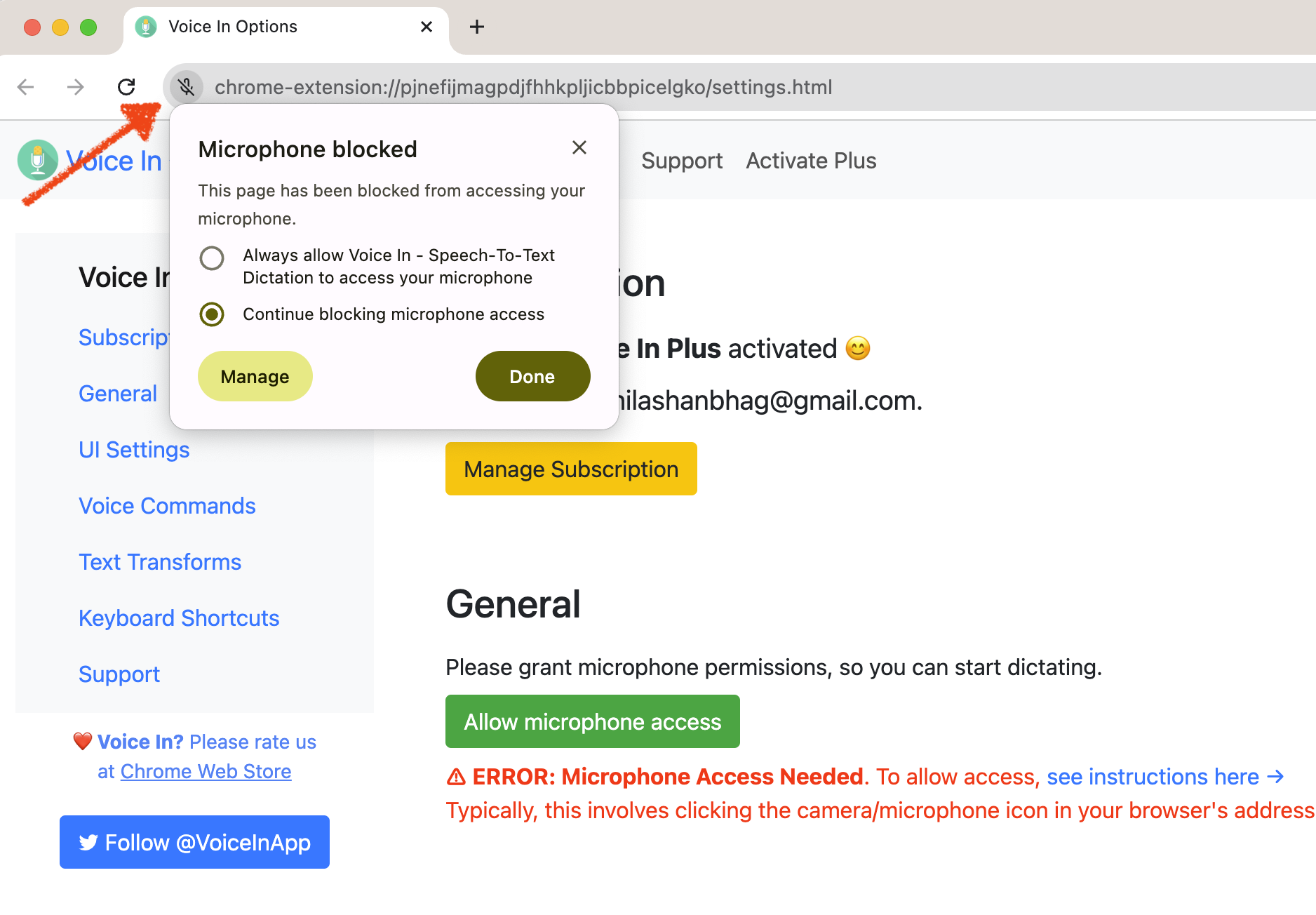Click the browser back arrow

pyautogui.click(x=26, y=87)
